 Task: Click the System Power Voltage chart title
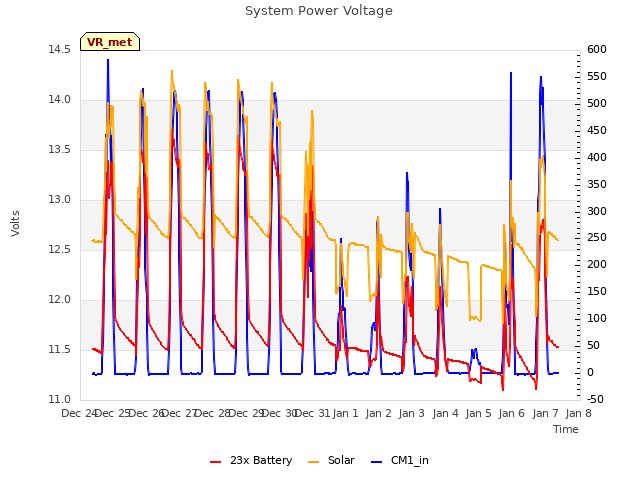(x=319, y=11)
